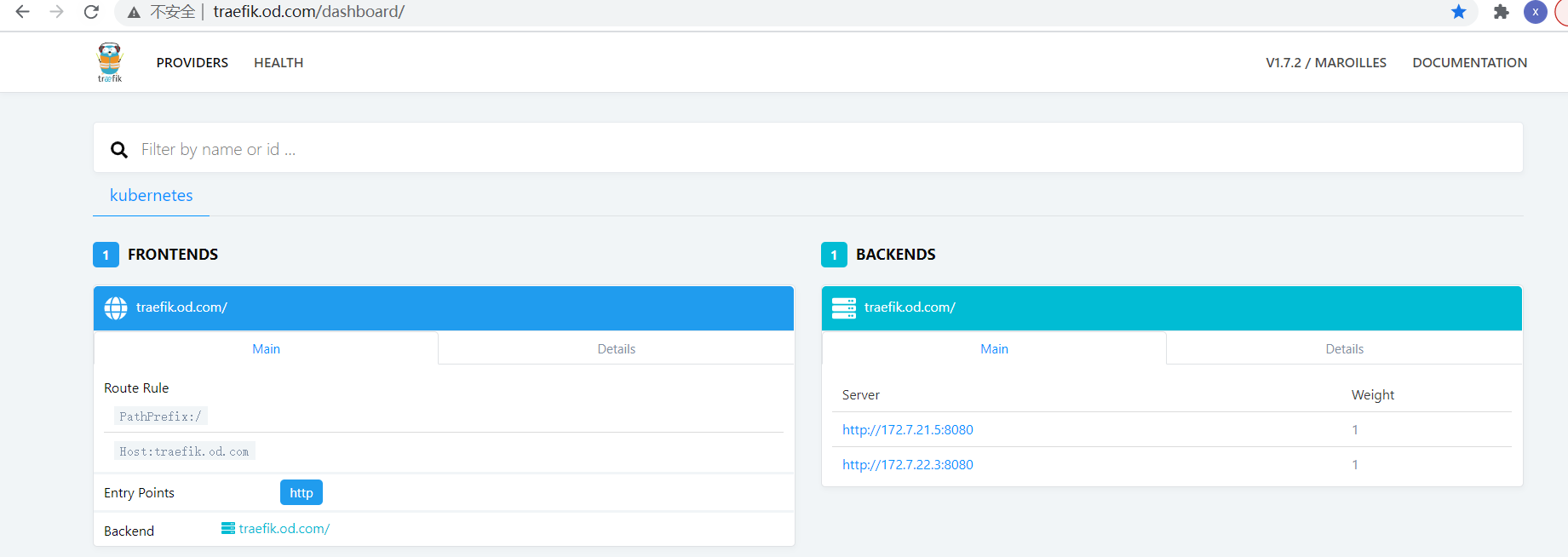Click the Host:traefik.od.com route rule
This screenshot has height=557, width=1568.
tap(185, 451)
